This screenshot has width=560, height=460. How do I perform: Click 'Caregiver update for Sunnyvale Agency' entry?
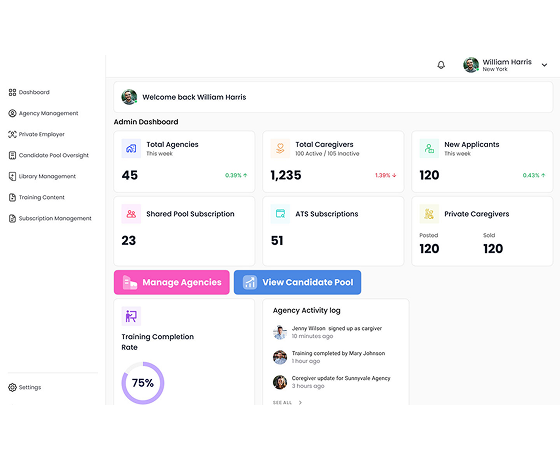[x=341, y=378]
